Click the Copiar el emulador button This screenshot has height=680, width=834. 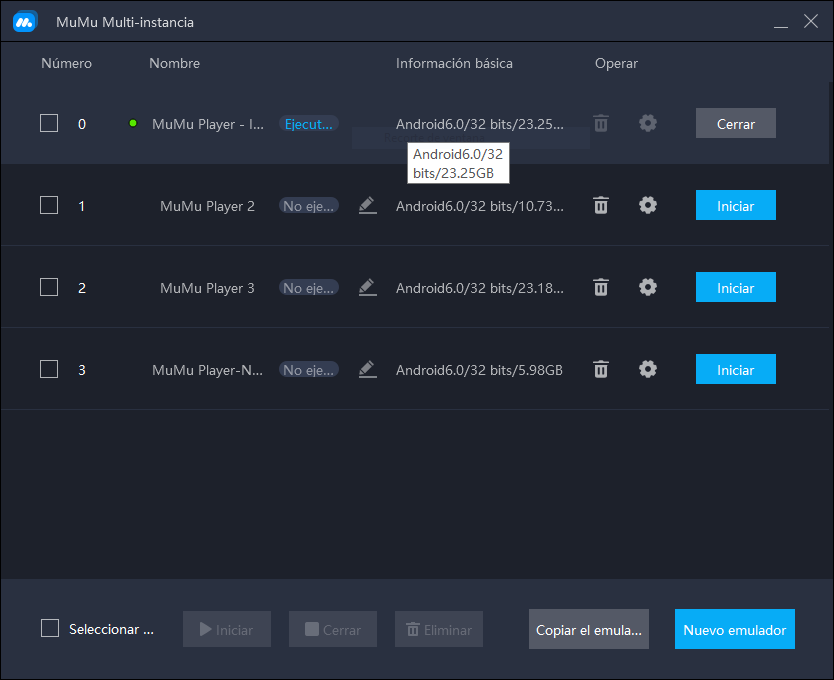pos(588,630)
